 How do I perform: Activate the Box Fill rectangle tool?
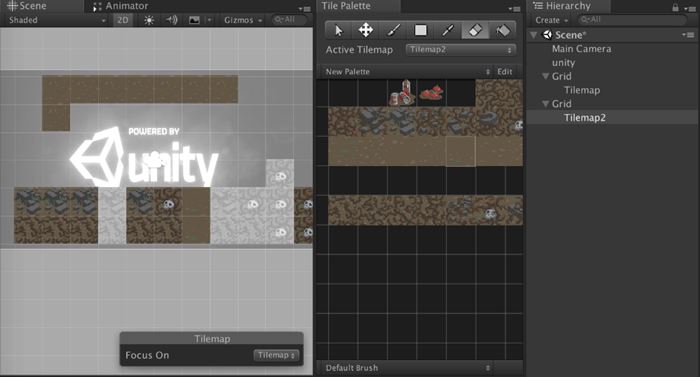click(421, 30)
